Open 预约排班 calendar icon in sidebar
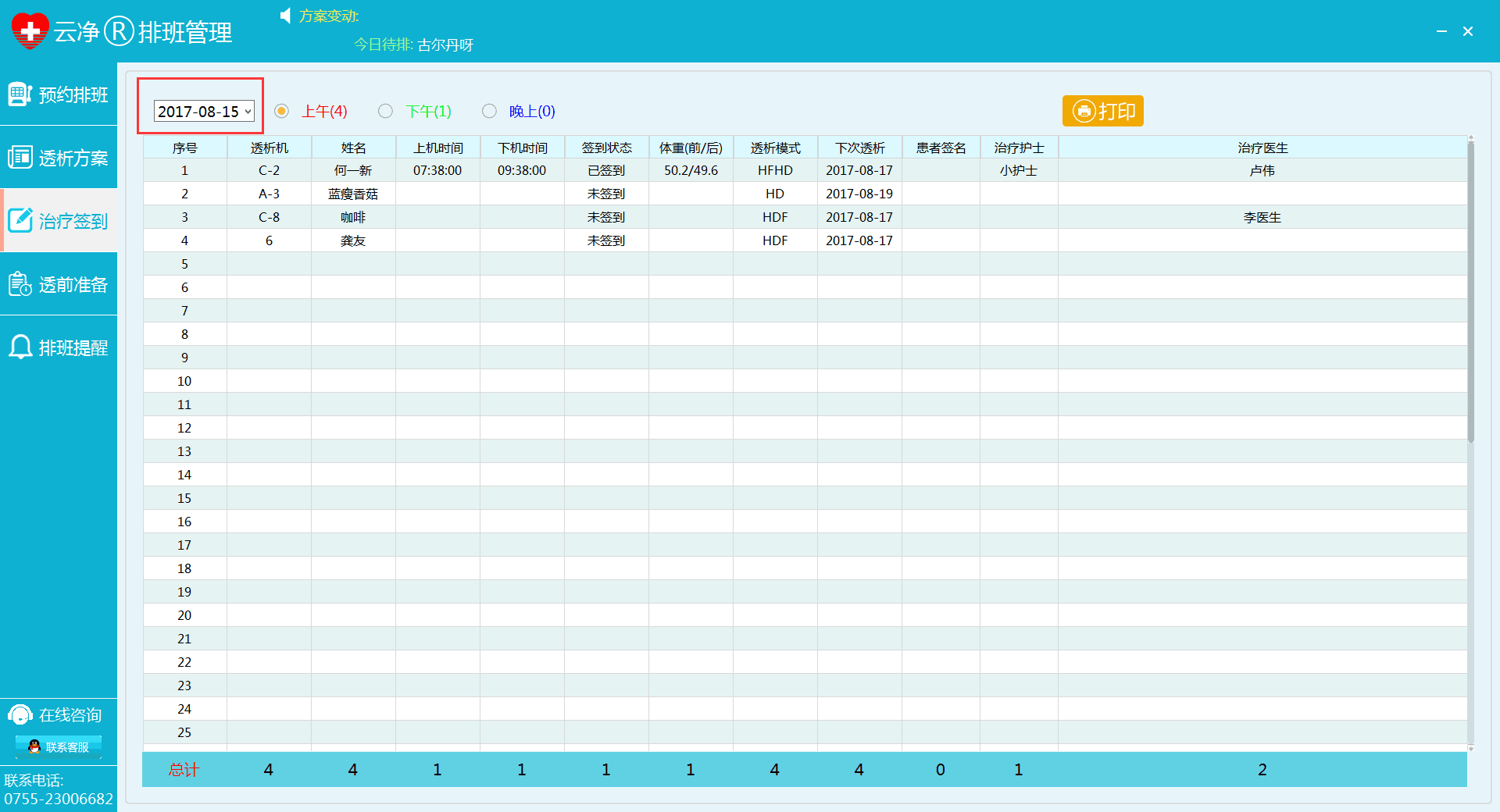The width and height of the screenshot is (1500, 812). 20,94
